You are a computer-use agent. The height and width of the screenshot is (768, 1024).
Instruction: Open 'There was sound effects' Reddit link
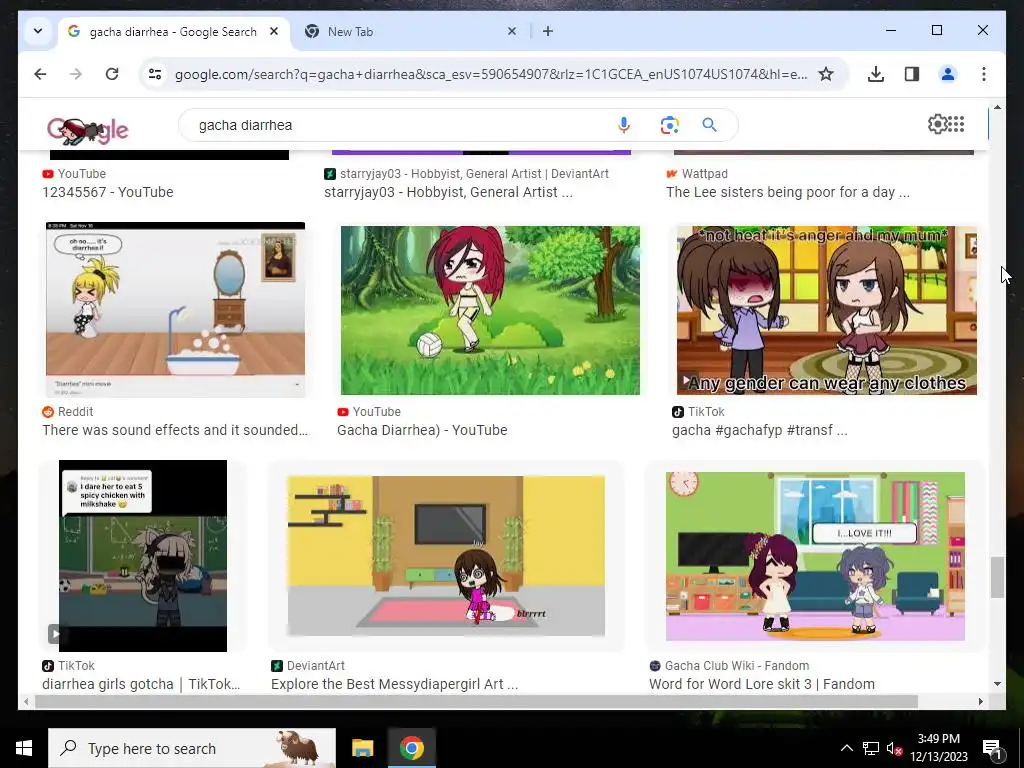click(x=175, y=430)
